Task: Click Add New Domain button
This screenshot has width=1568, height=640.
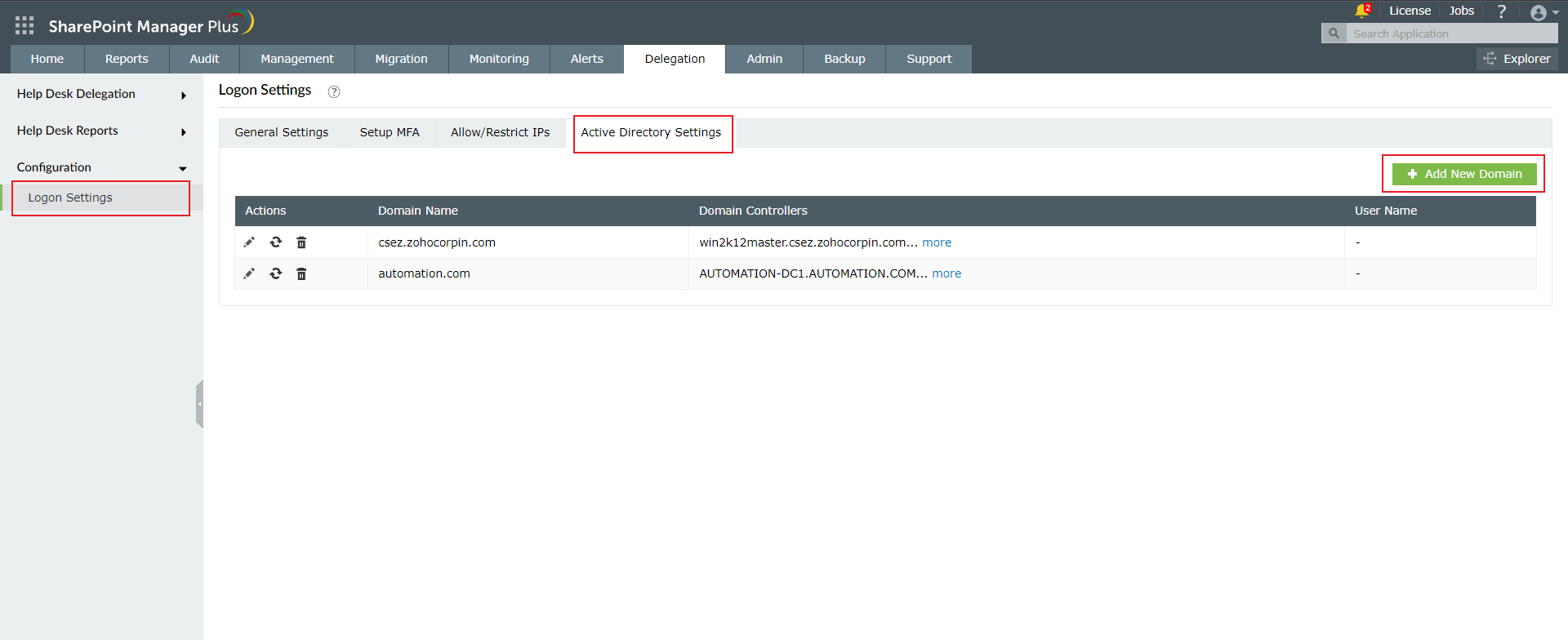Action: click(x=1464, y=174)
